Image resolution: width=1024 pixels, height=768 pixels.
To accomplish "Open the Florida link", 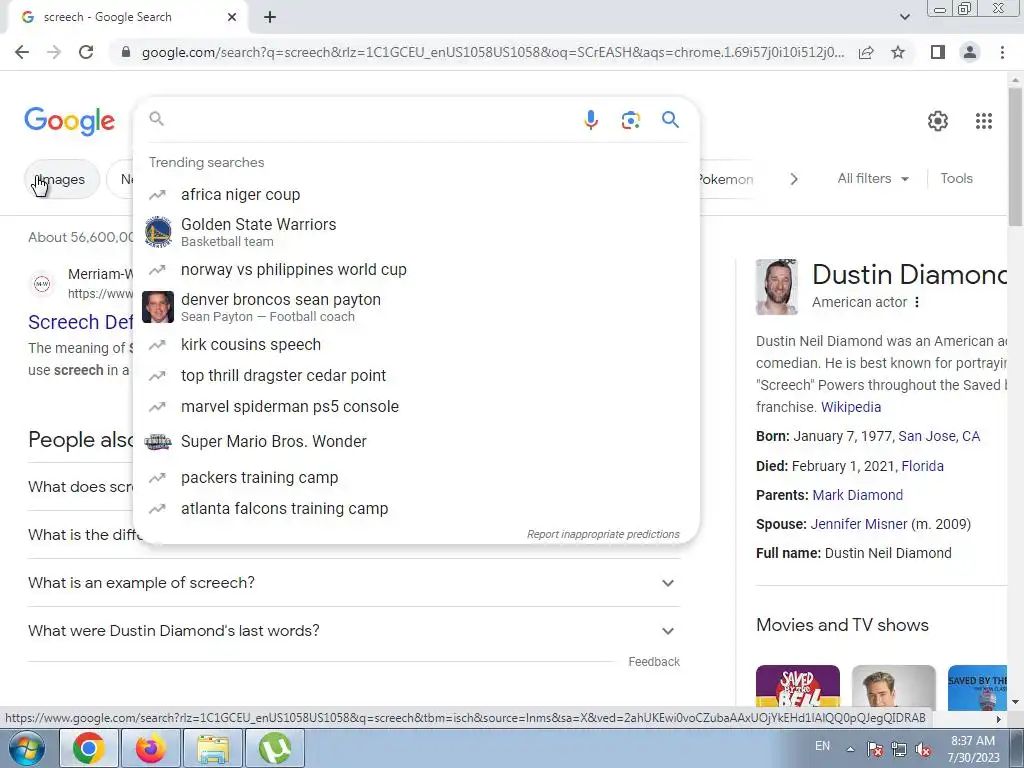I will click(x=922, y=466).
